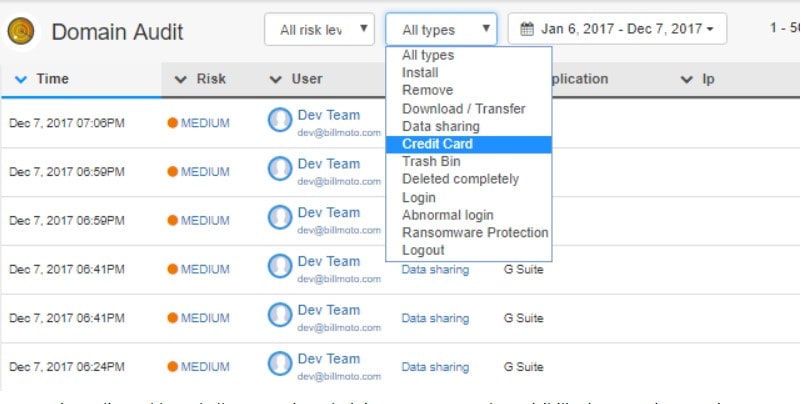
Task: Click orange risk dot in 06:24PM row
Action: 172,366
